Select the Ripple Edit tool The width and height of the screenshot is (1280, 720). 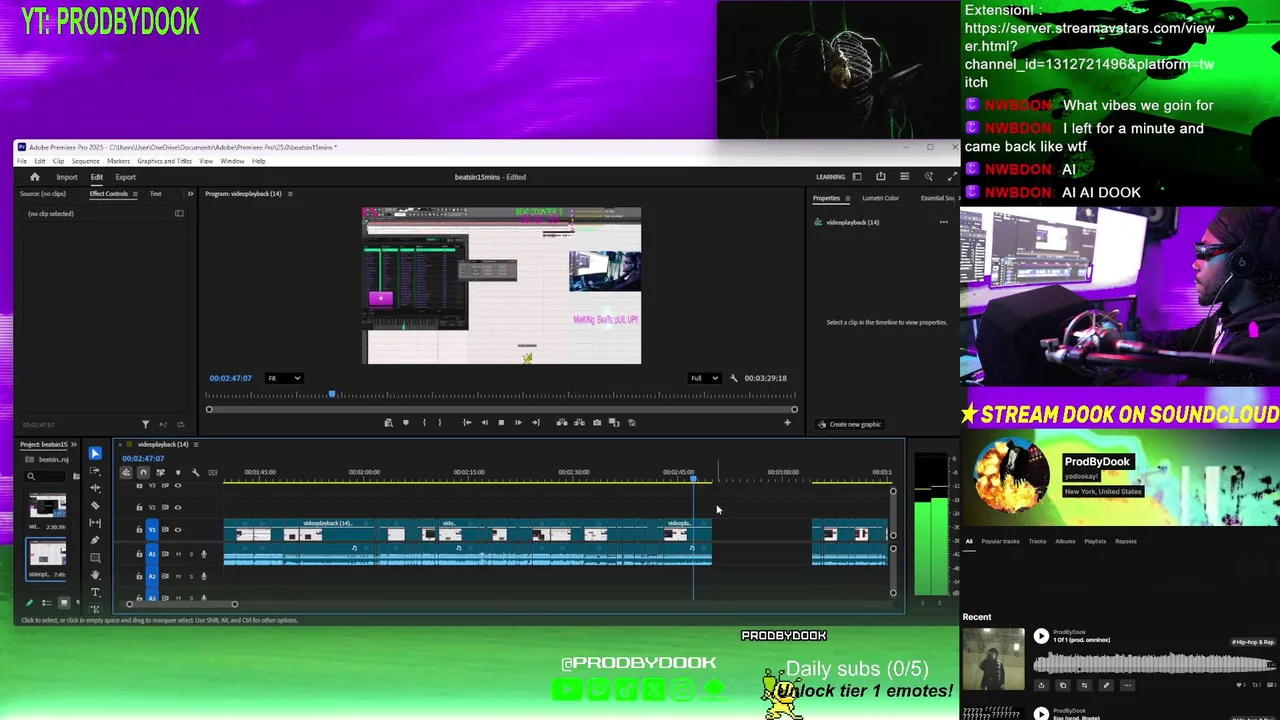pos(95,488)
